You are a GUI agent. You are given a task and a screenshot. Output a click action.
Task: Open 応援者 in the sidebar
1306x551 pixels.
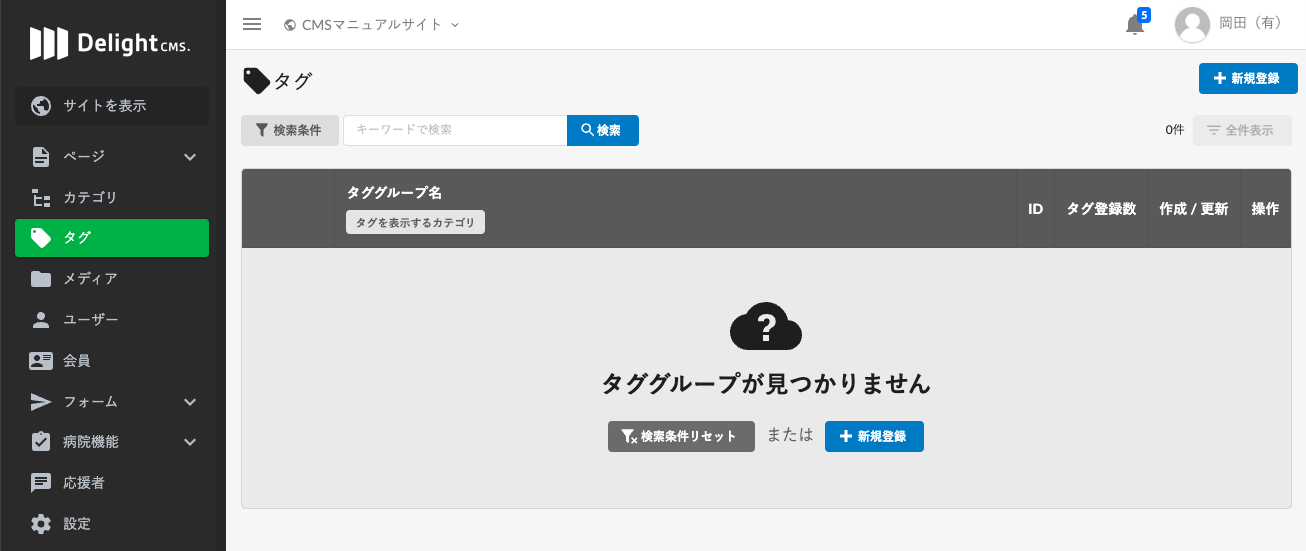point(112,483)
